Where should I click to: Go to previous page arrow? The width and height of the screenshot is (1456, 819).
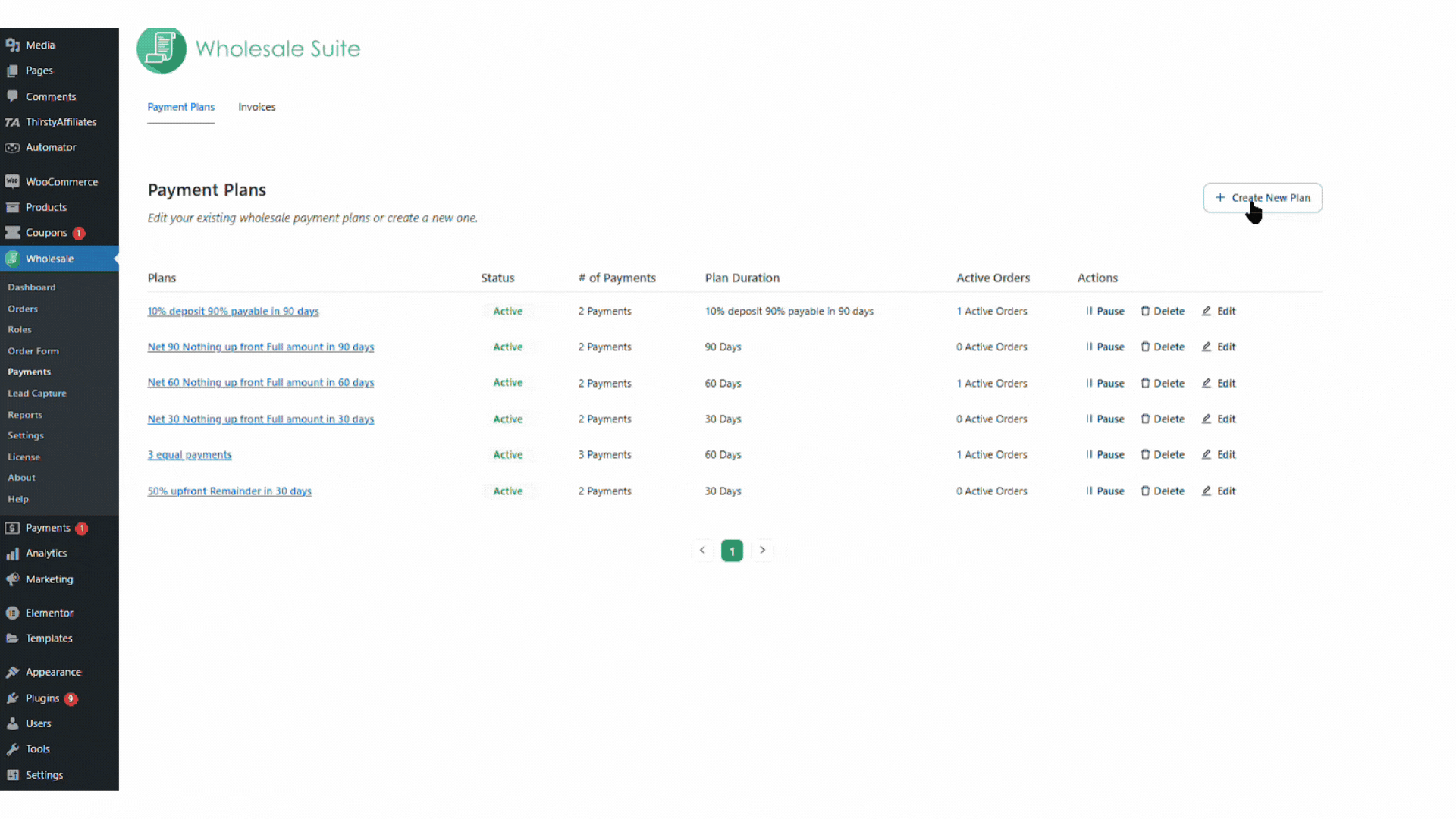click(702, 550)
